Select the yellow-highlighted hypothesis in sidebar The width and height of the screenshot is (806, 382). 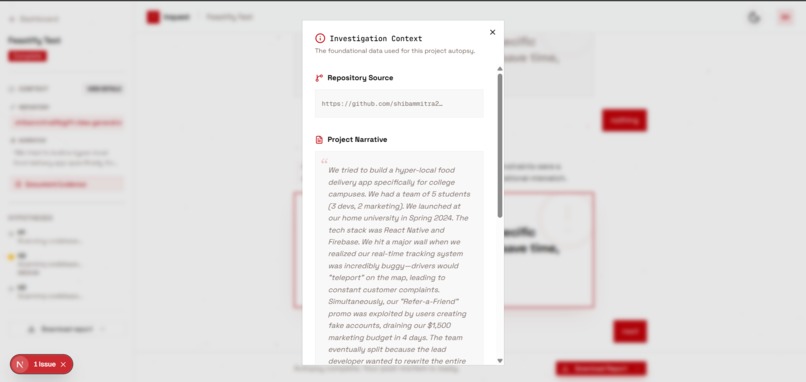(46, 264)
